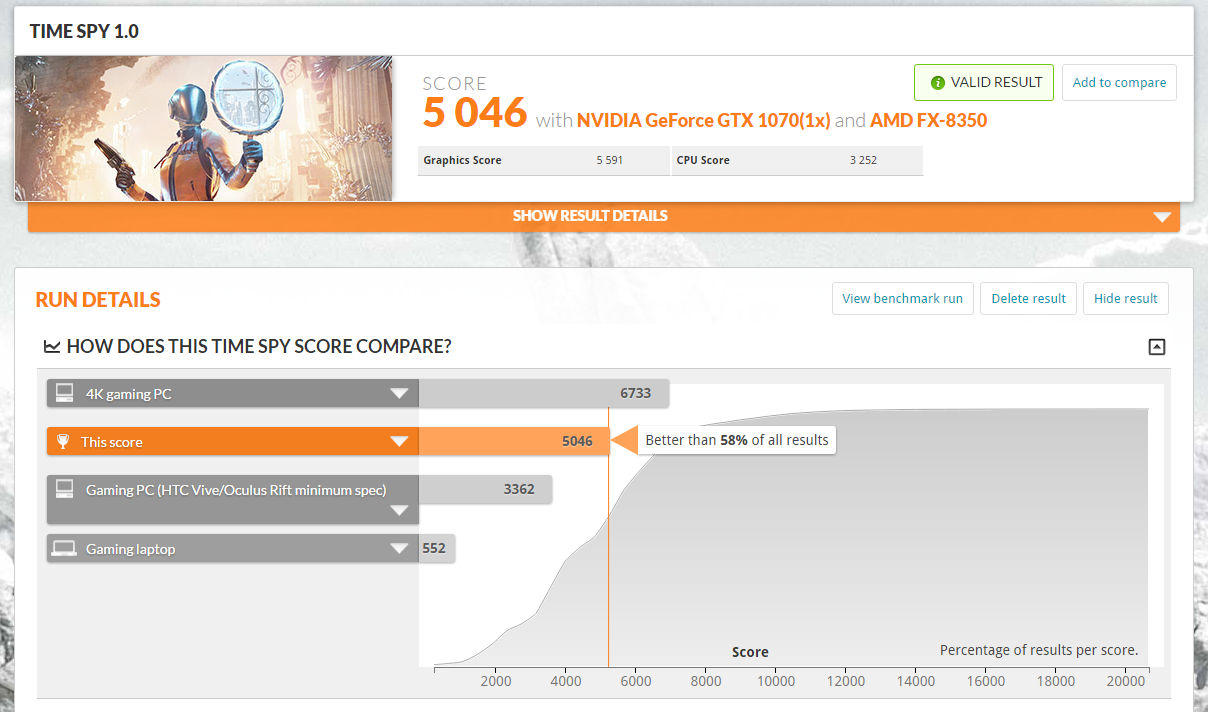Select the Graphics Score value 5 591
Screen dimensions: 1208x712
(x=609, y=160)
